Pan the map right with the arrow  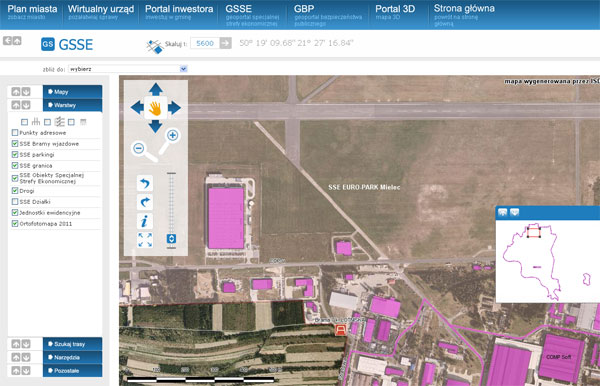pyautogui.click(x=174, y=108)
